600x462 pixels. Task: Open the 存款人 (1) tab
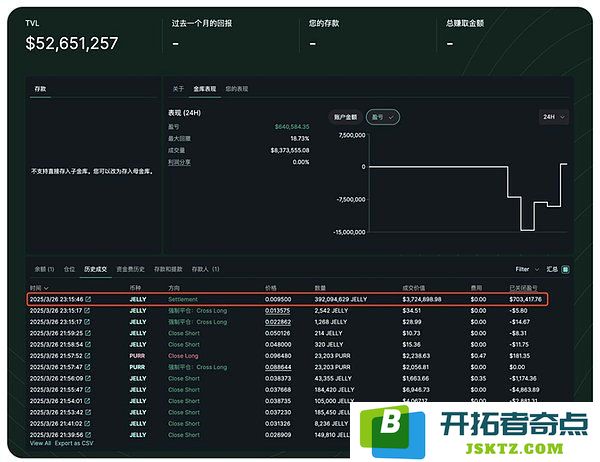pyautogui.click(x=205, y=269)
